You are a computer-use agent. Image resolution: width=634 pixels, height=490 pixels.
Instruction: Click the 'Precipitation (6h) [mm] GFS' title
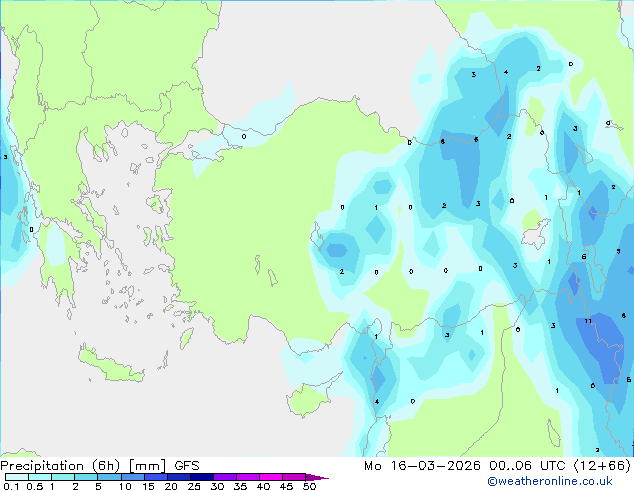[x=100, y=466]
